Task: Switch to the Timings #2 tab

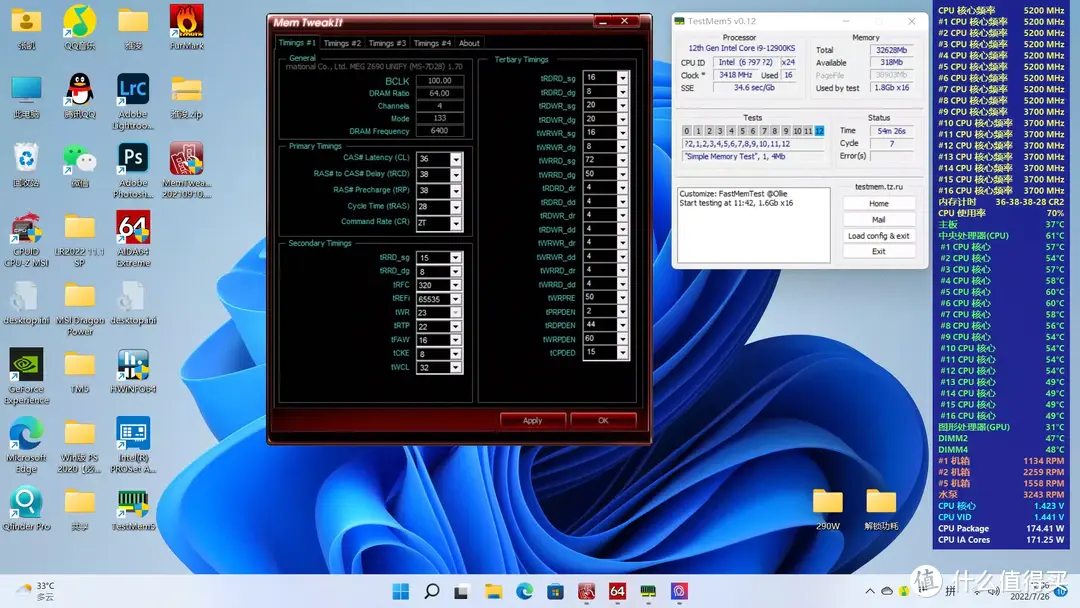Action: 342,43
